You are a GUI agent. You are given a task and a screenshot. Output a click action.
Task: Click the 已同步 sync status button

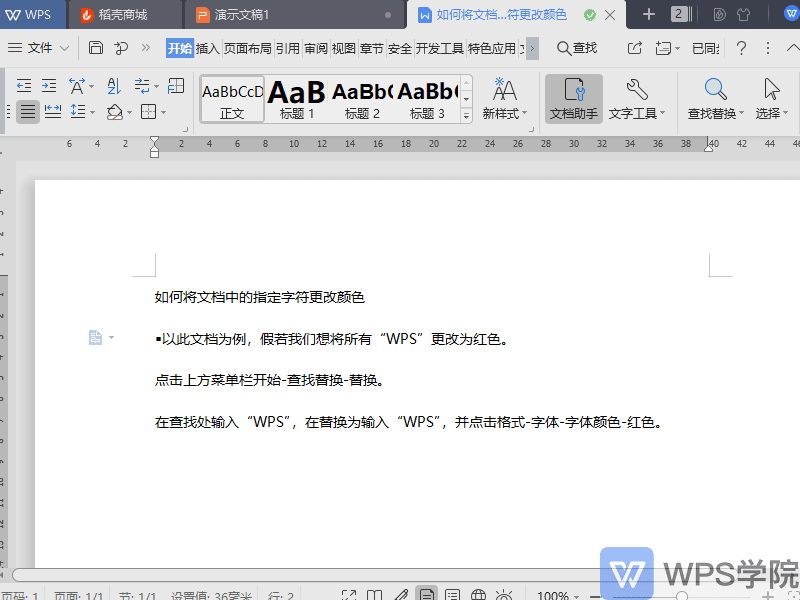pyautogui.click(x=706, y=48)
